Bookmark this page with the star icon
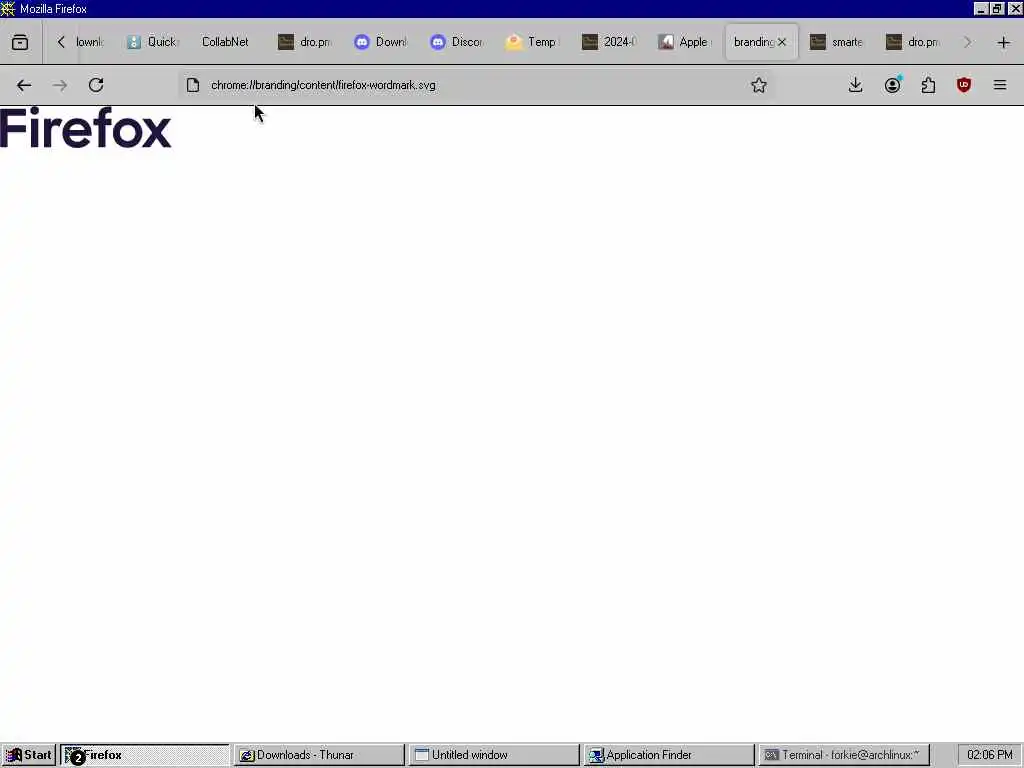Screen dimensions: 1024x768 pyautogui.click(x=758, y=85)
